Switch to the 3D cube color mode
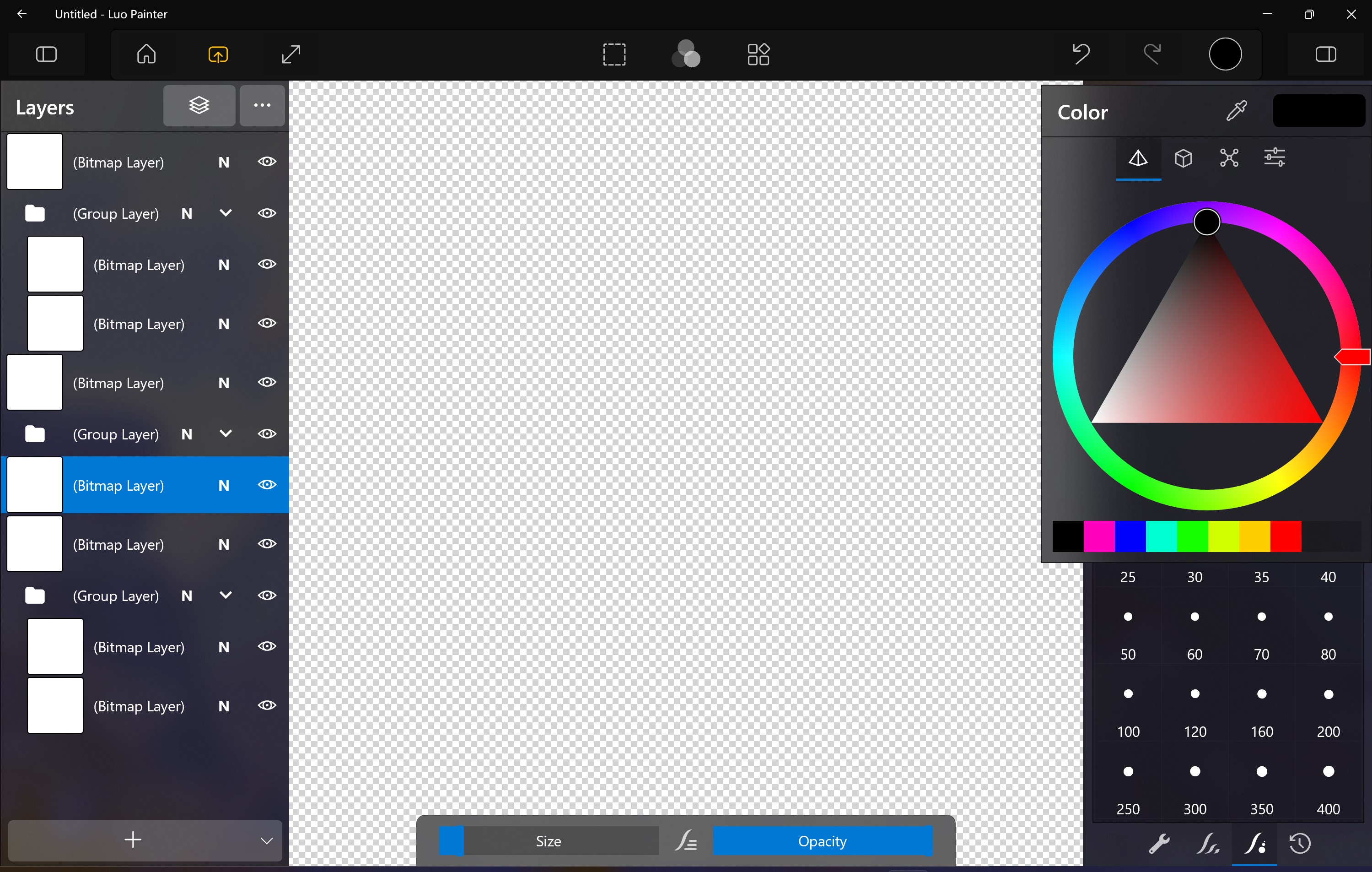 (x=1184, y=158)
